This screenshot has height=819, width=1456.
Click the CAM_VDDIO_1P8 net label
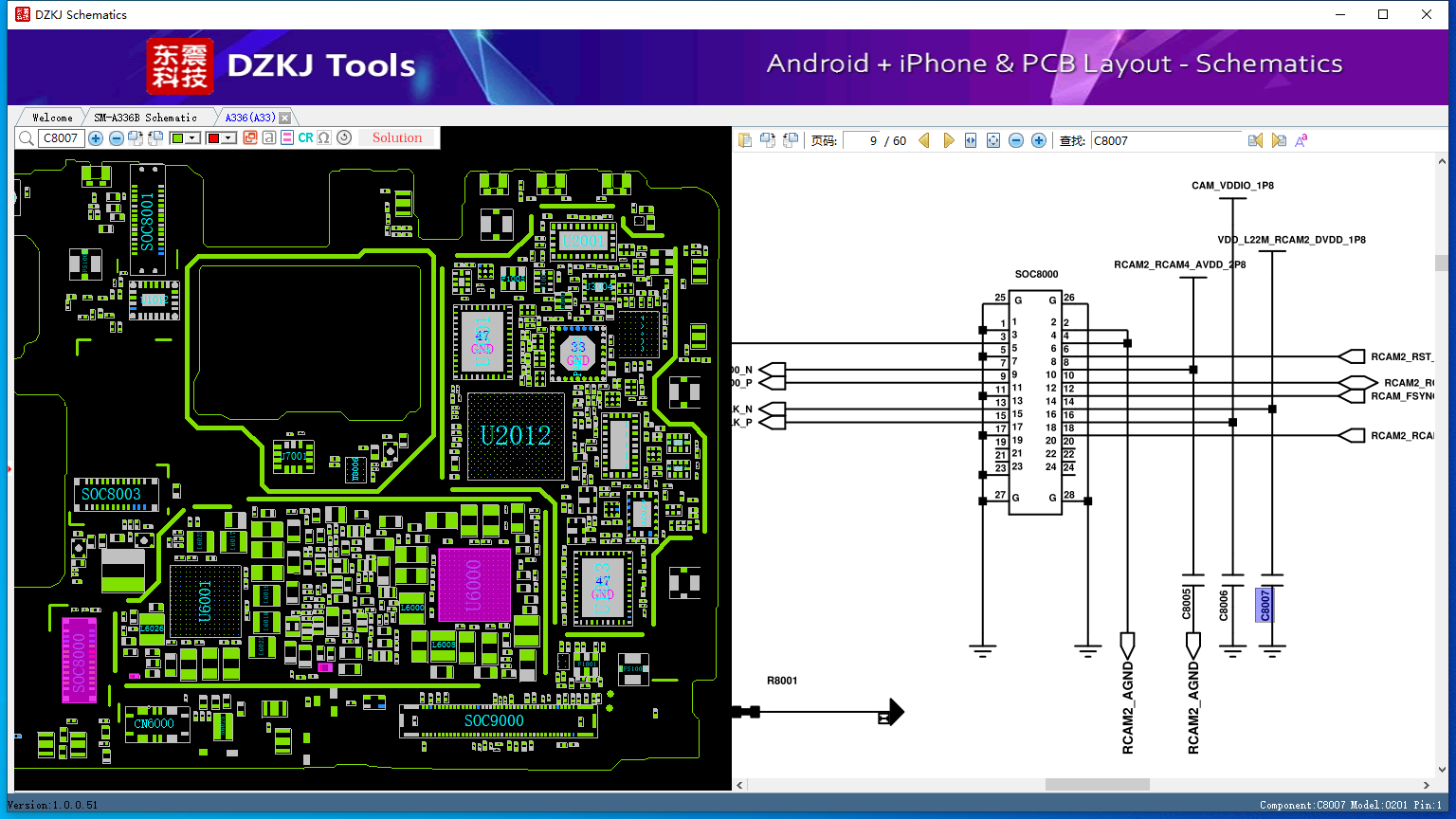(x=1232, y=186)
